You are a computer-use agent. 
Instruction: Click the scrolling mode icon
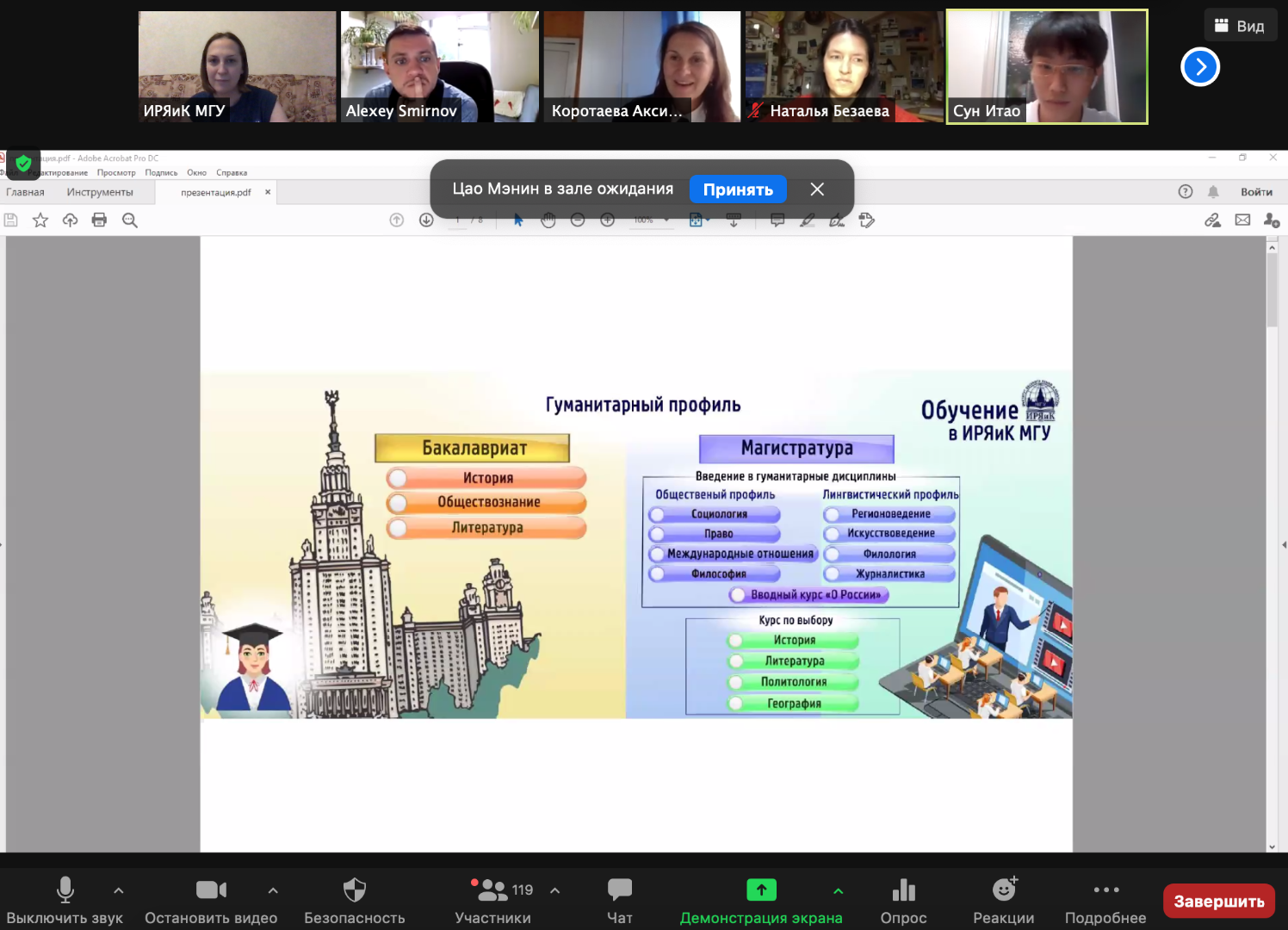pyautogui.click(x=734, y=220)
